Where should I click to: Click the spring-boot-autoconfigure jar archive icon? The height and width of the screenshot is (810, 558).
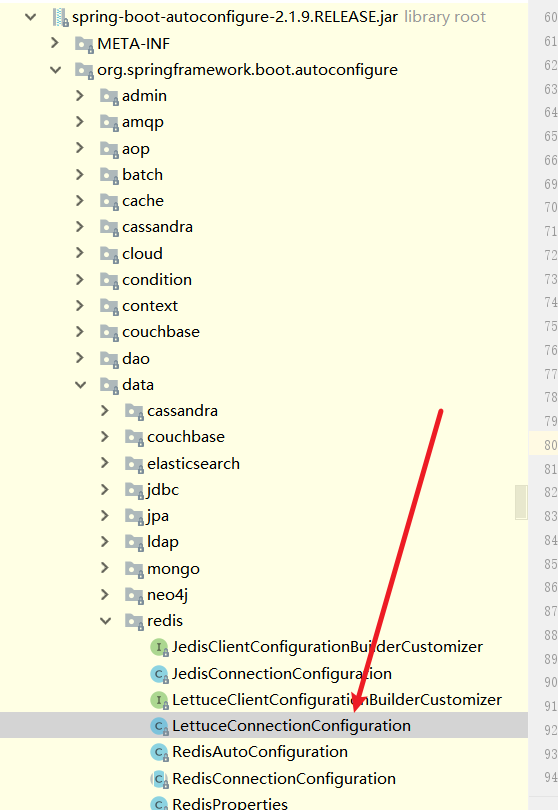[60, 18]
